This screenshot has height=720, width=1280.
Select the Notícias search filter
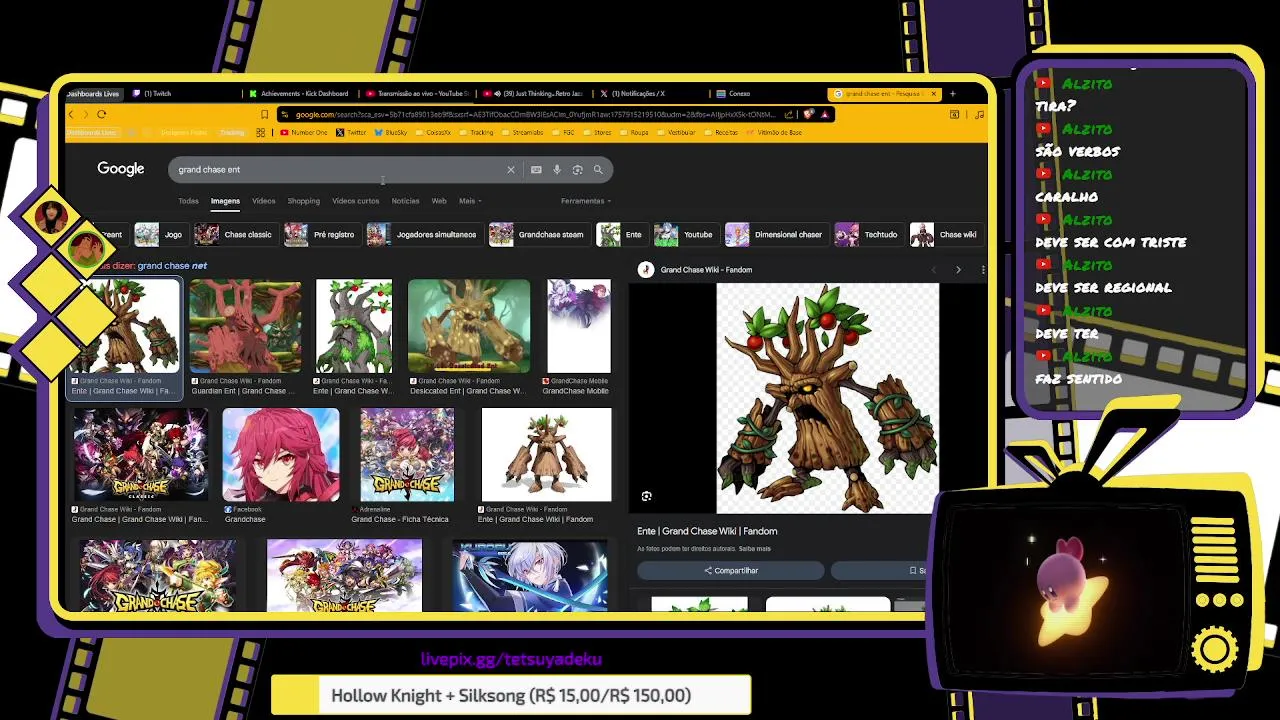(x=405, y=201)
